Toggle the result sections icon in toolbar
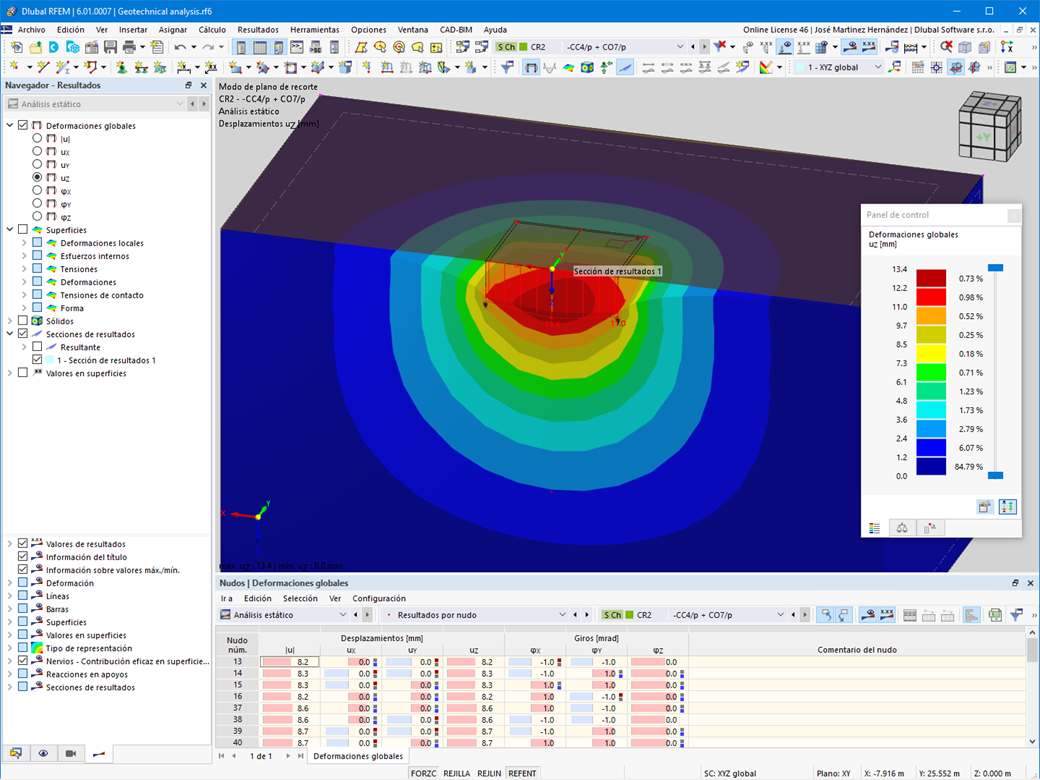Screen dimensions: 1040x780 point(625,67)
